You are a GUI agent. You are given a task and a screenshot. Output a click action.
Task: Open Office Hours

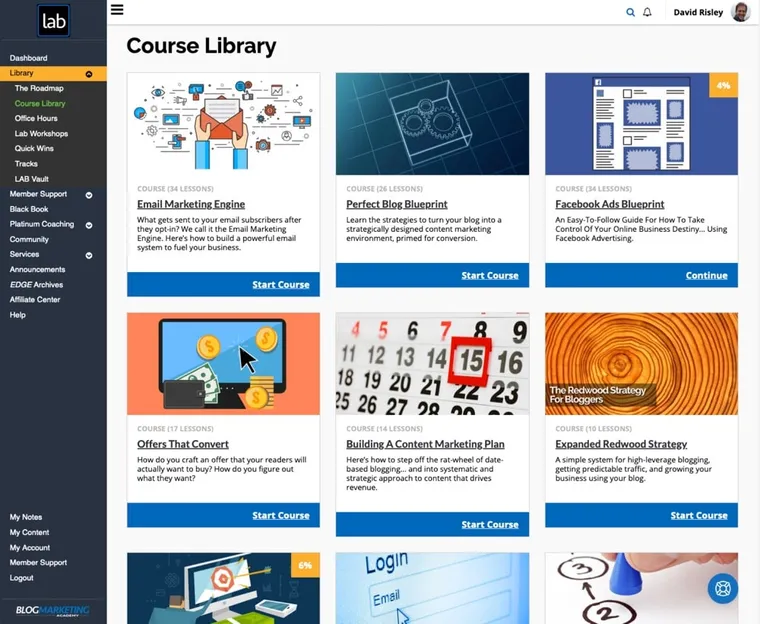coord(36,118)
